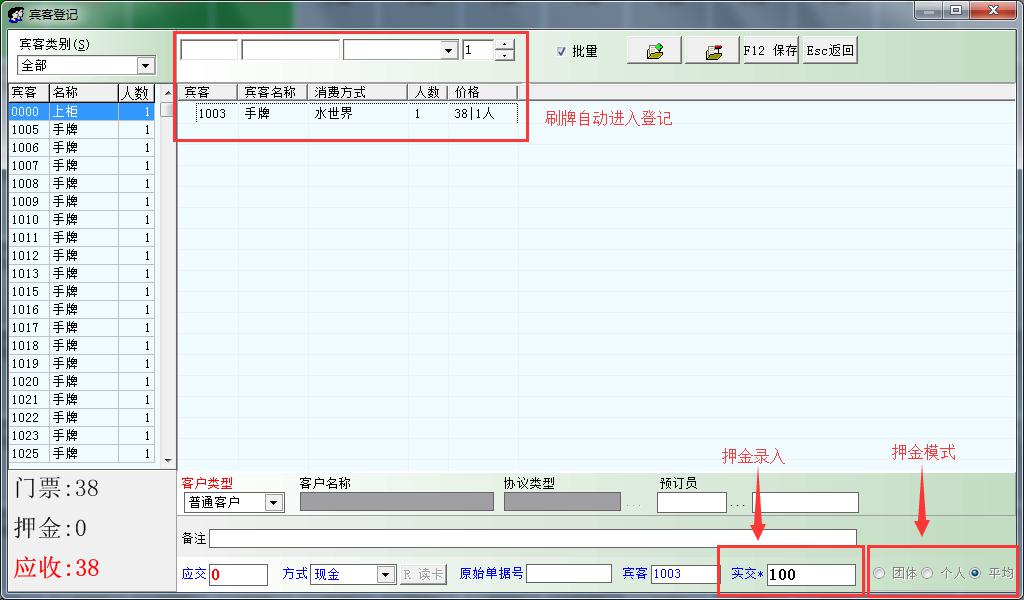Select guest 1011 row
The image size is (1024, 600).
click(x=82, y=238)
